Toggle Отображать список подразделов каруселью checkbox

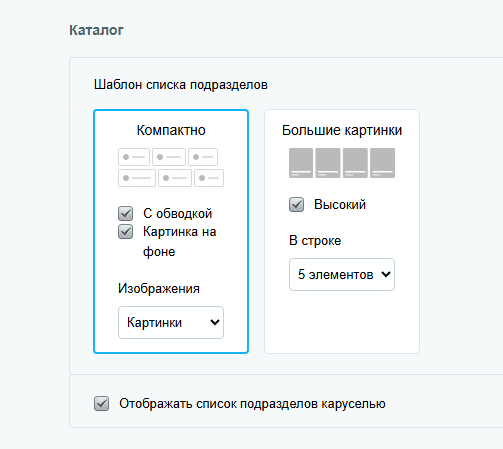(101, 404)
